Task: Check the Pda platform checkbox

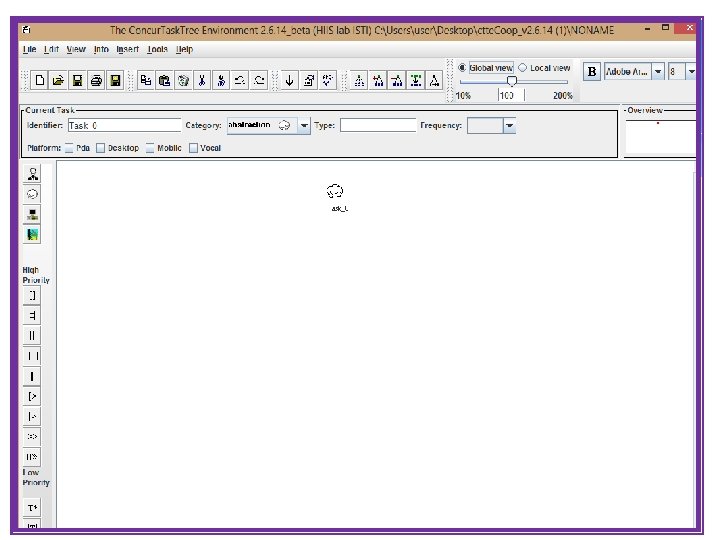Action: coord(69,148)
